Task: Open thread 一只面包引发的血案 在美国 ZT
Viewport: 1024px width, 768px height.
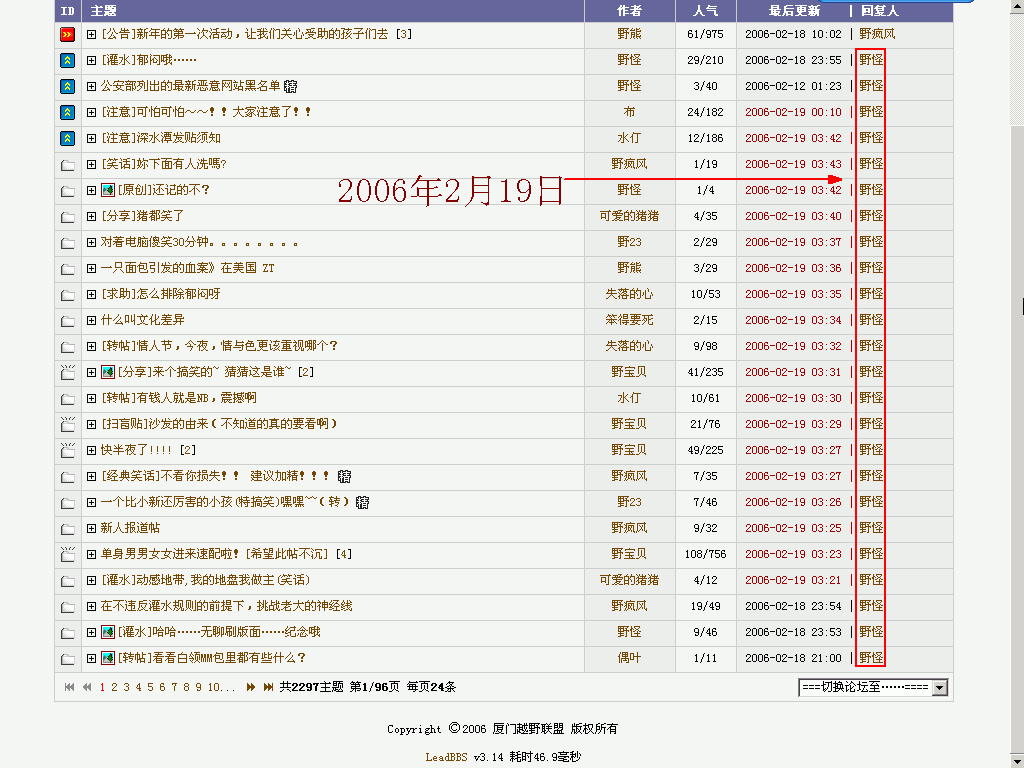Action: pyautogui.click(x=187, y=268)
